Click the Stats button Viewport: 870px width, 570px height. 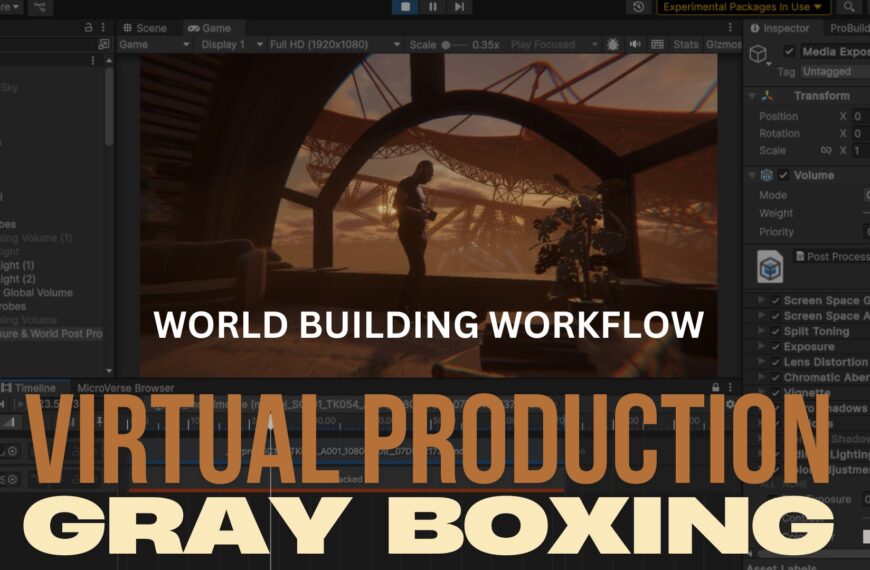click(x=686, y=45)
